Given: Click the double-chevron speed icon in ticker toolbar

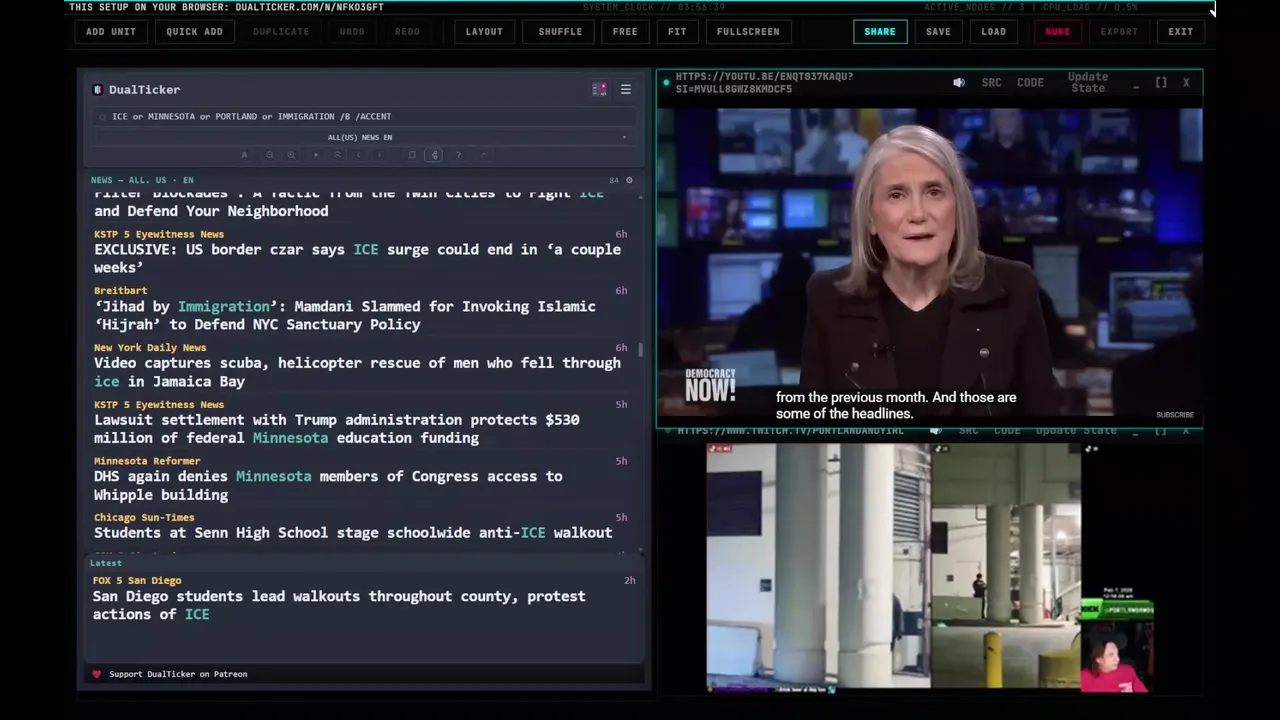Looking at the screenshot, I should (337, 155).
